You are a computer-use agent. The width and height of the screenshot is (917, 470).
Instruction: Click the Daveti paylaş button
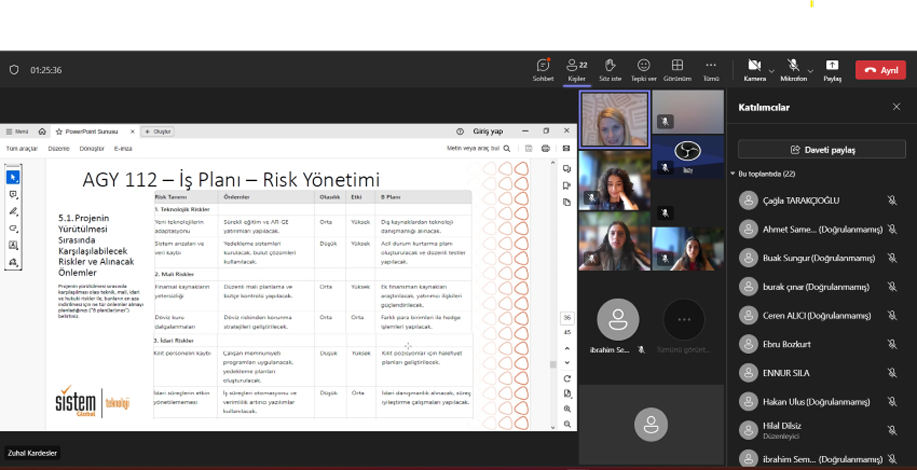(x=821, y=149)
